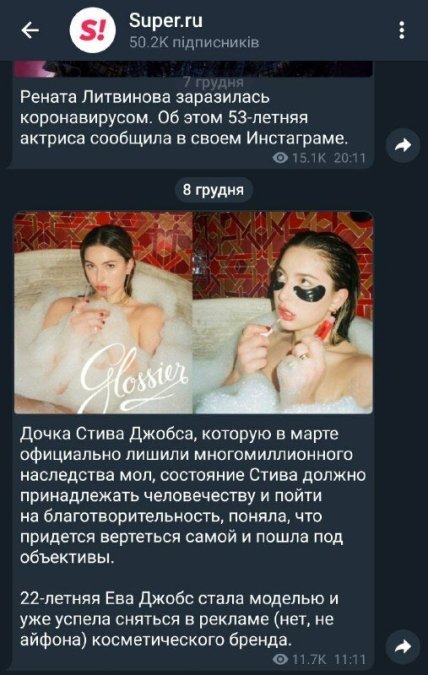428x675 pixels.
Task: Open the Super.ru channel title
Action: (166, 21)
